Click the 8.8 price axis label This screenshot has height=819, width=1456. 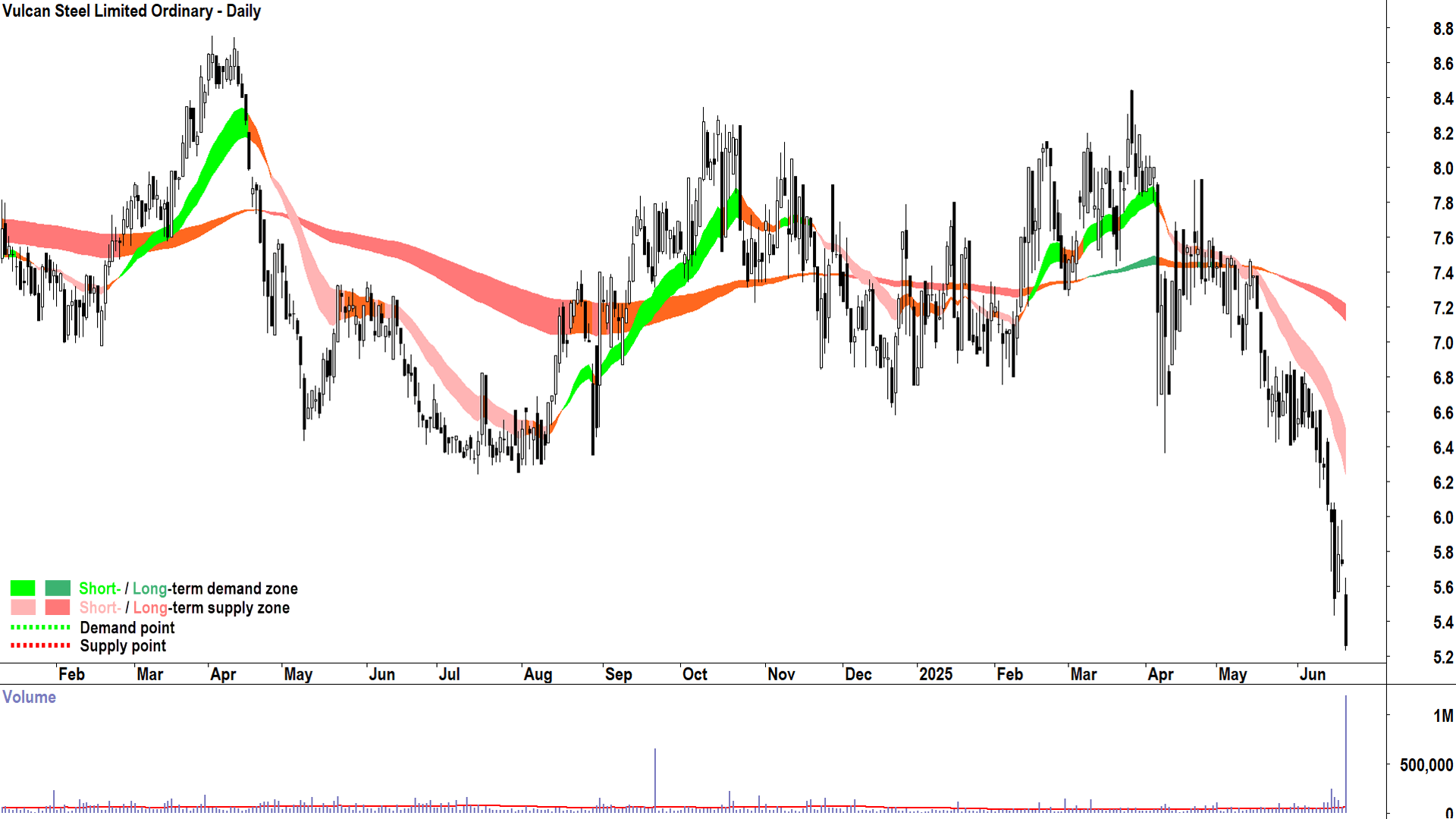[1442, 29]
